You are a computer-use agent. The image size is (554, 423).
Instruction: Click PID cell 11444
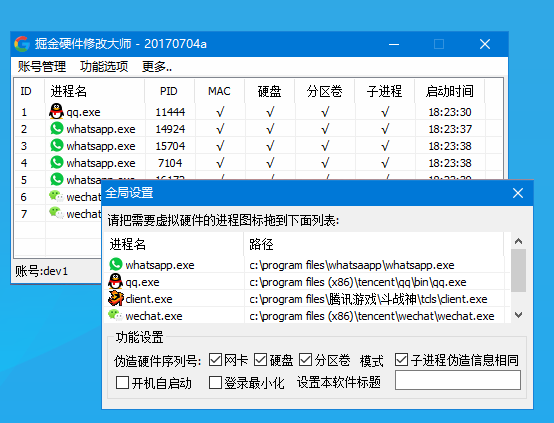point(170,112)
